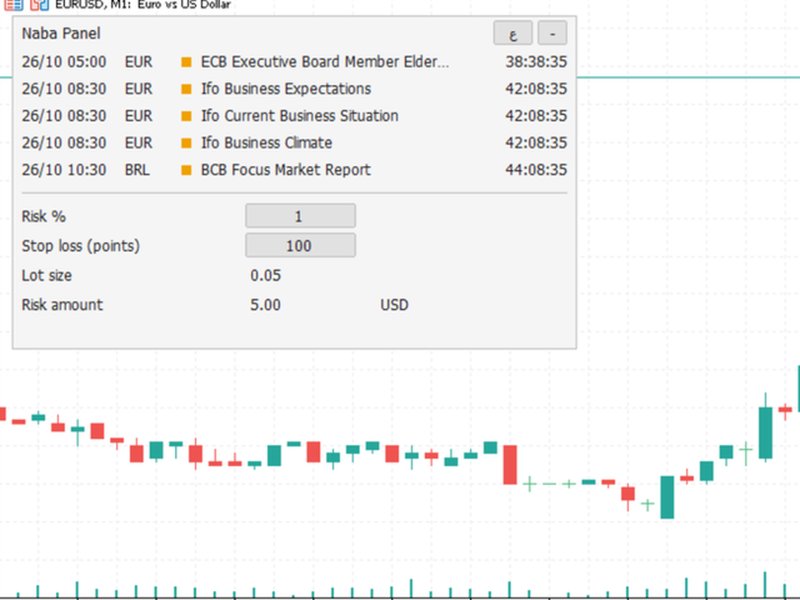Click the Lot size value 0.05
The width and height of the screenshot is (800, 600).
tap(265, 276)
